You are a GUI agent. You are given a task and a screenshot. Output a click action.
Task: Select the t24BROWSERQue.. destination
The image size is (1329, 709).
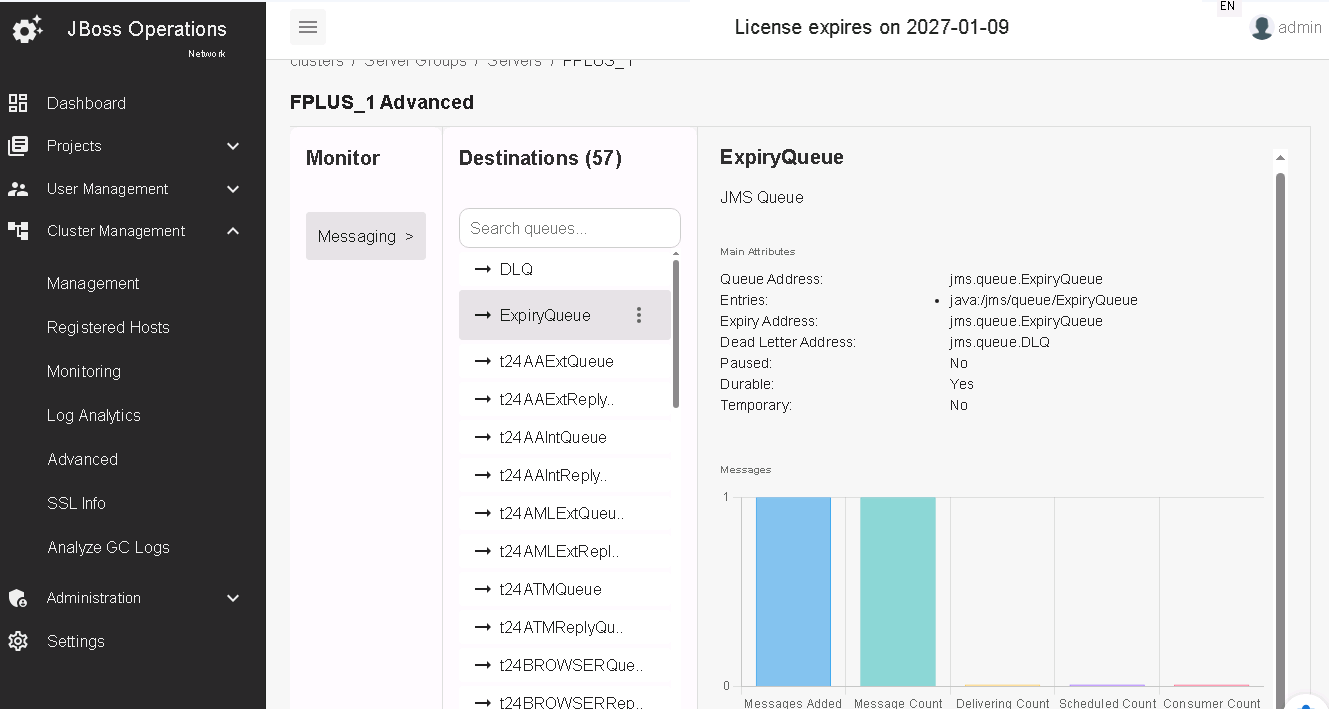[x=565, y=665]
